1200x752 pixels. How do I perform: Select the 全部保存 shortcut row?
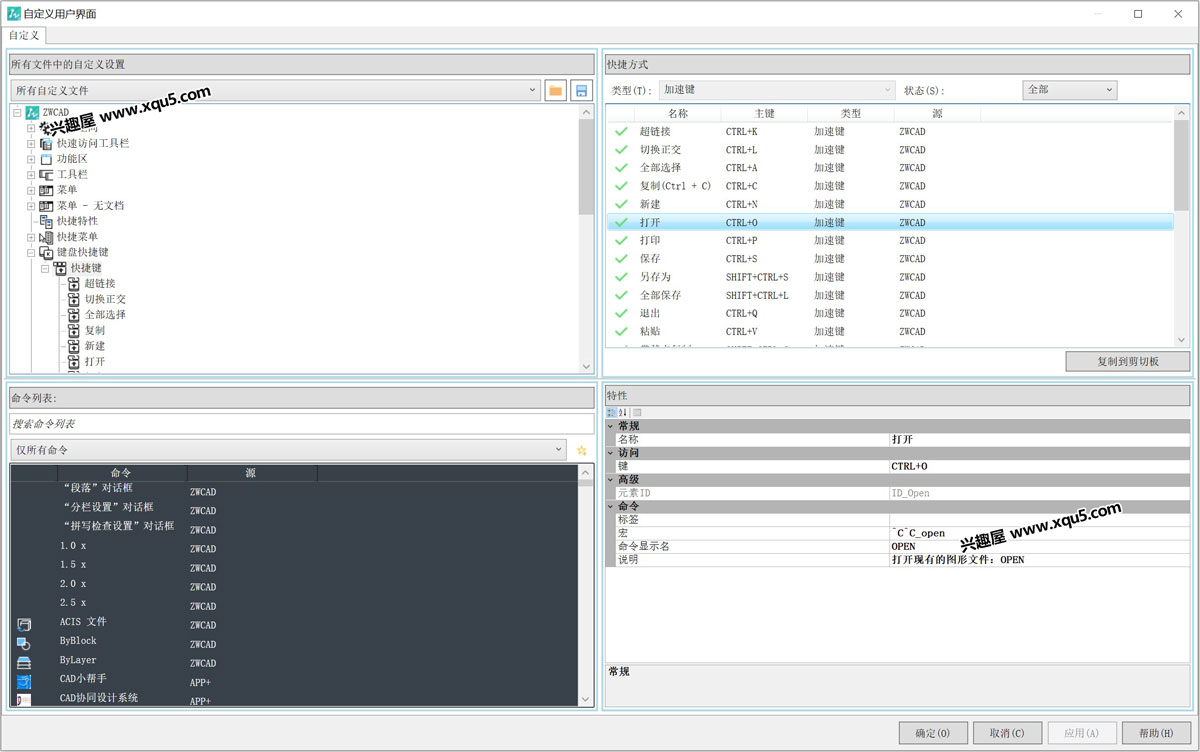click(890, 295)
